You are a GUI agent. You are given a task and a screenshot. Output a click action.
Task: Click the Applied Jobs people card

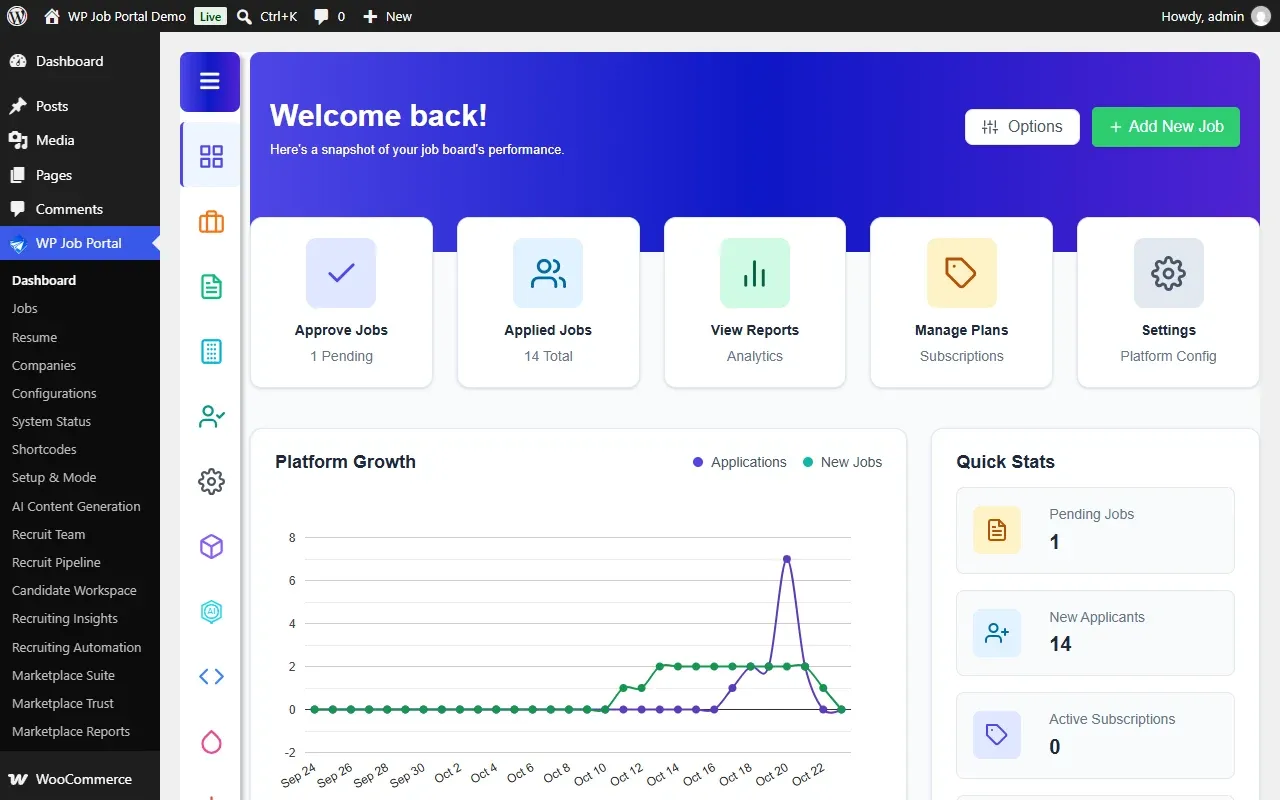548,302
